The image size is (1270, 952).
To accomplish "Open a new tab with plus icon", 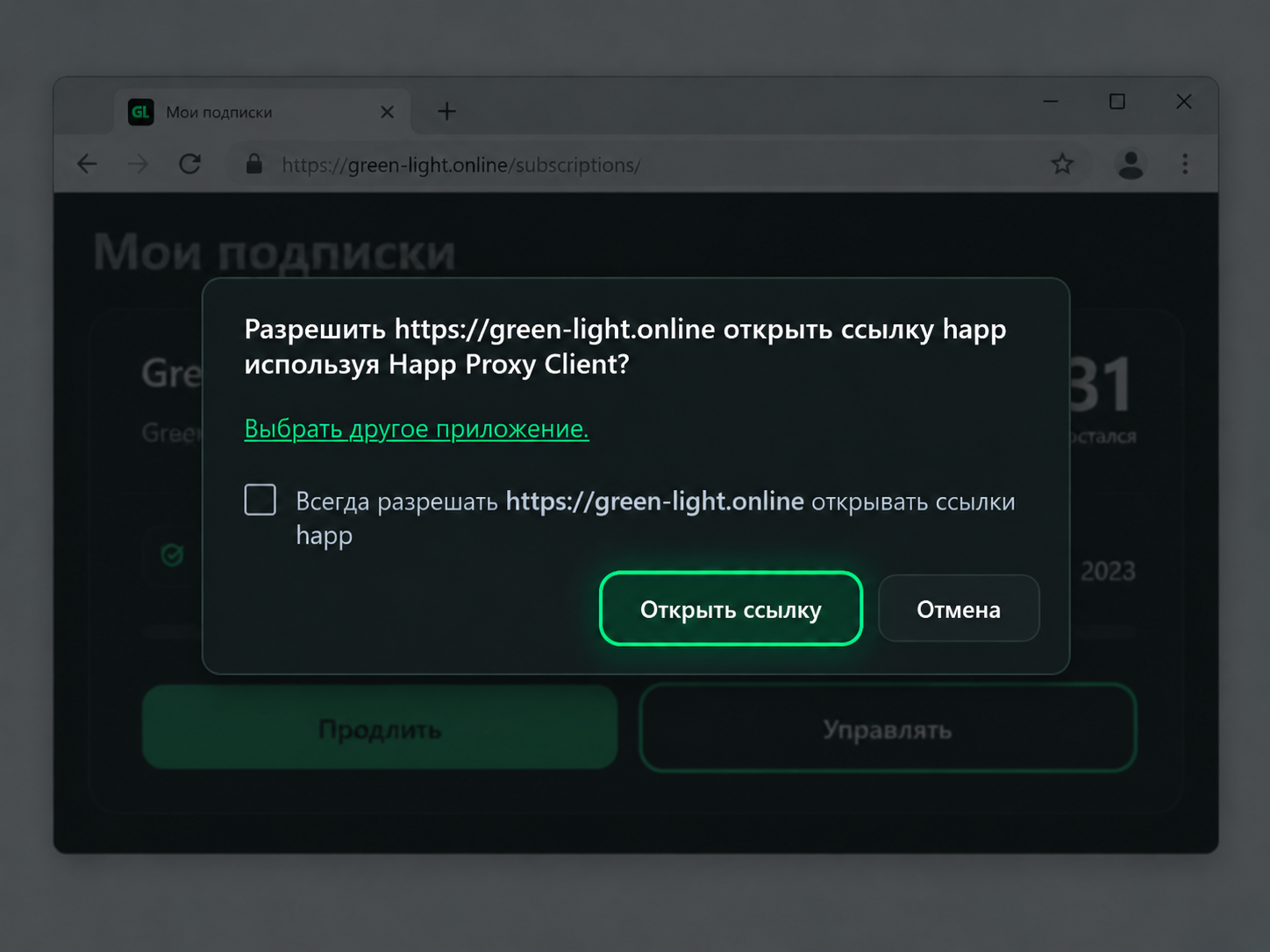I will [x=446, y=111].
